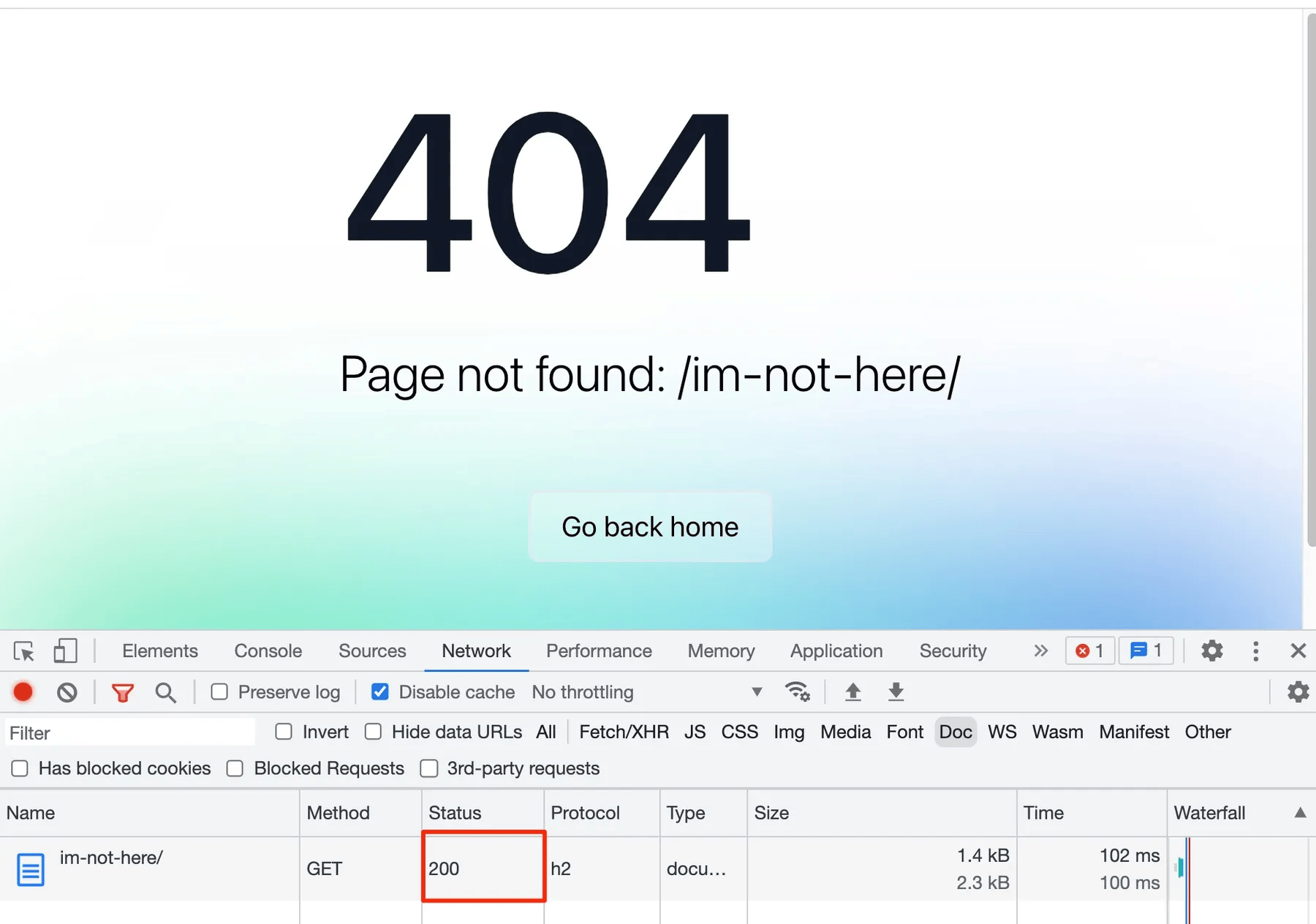
Task: Select the Performance tab
Action: click(x=599, y=651)
